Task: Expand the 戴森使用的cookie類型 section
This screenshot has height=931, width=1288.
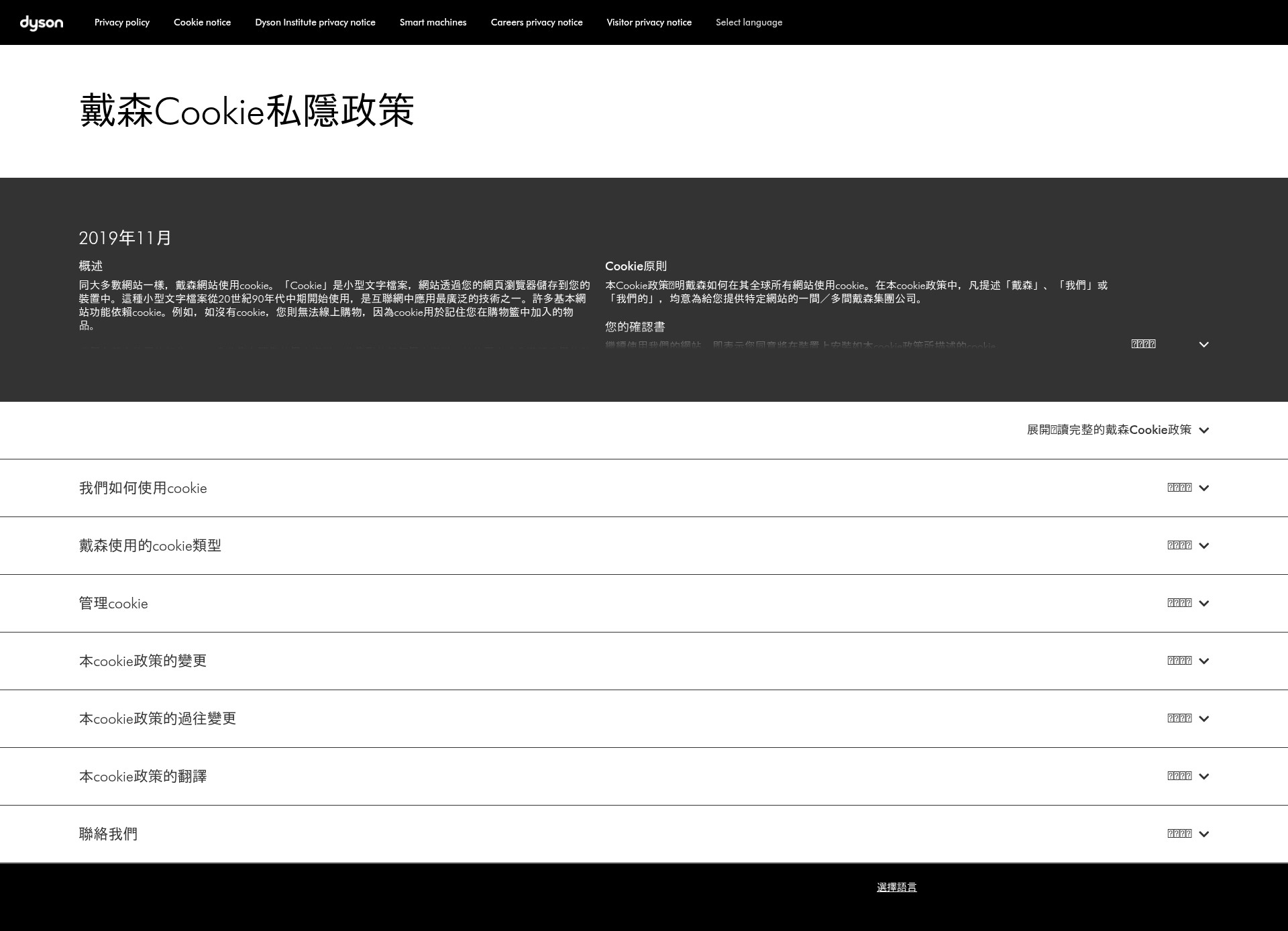Action: tap(644, 545)
